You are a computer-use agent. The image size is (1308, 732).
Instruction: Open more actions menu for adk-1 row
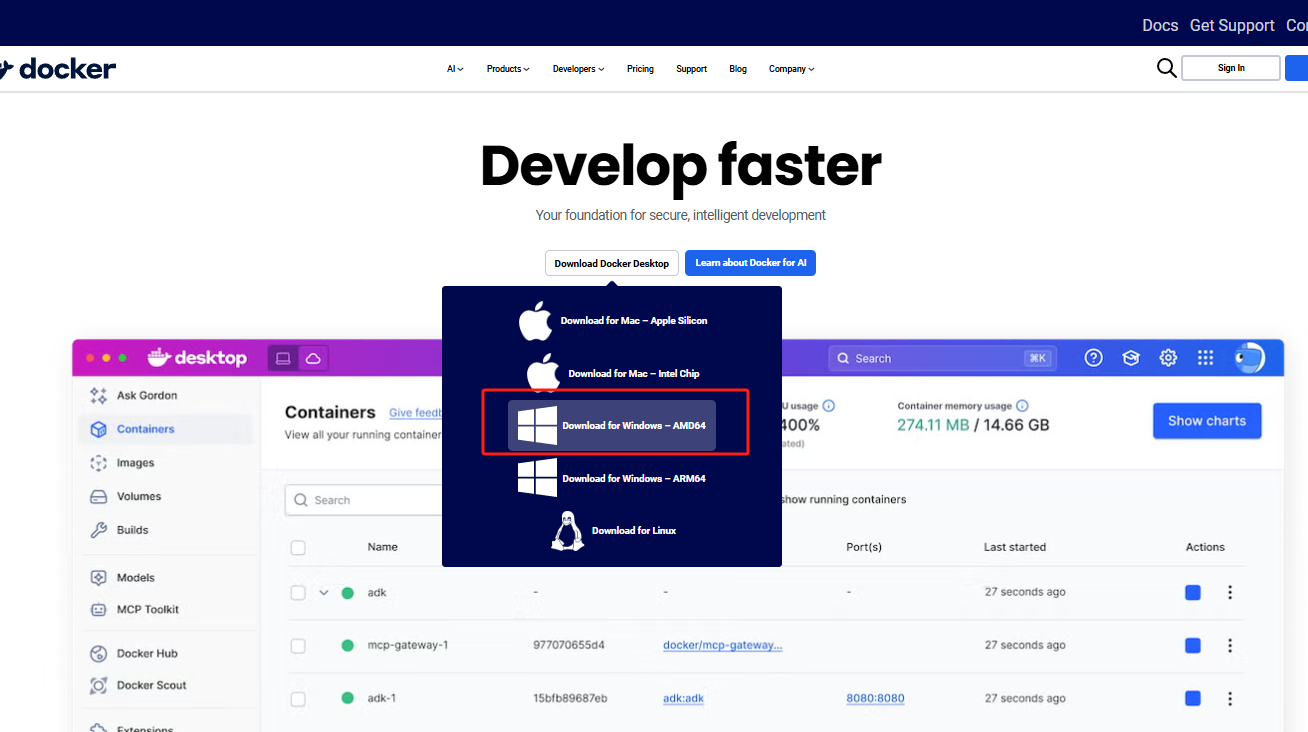1230,698
